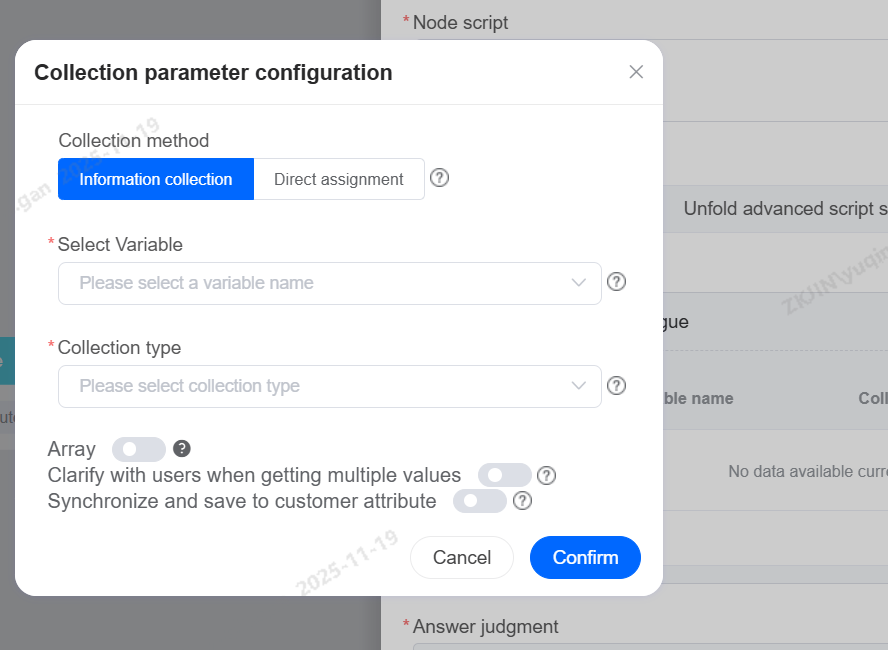The height and width of the screenshot is (650, 888).
Task: Click help icon beside Select Variable field
Action: [x=617, y=282]
